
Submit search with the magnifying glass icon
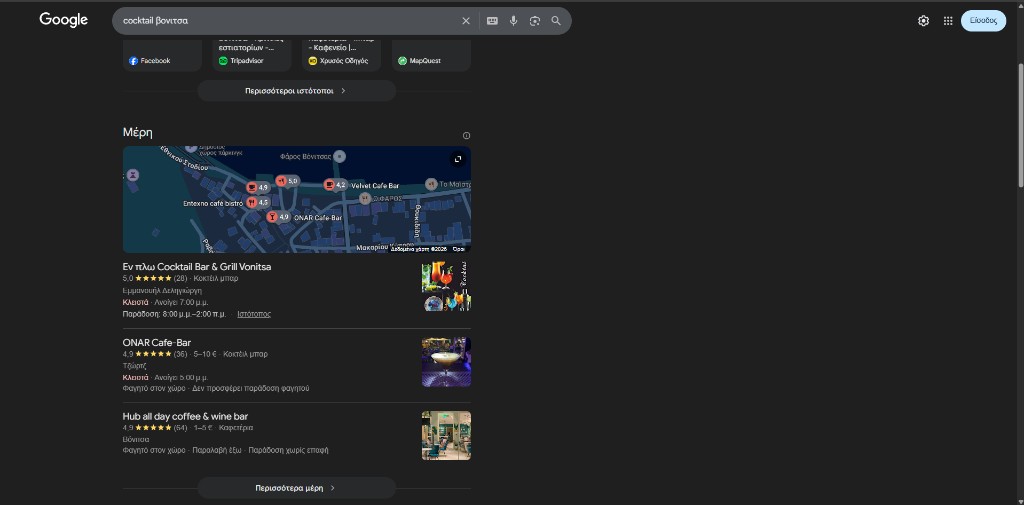(556, 21)
